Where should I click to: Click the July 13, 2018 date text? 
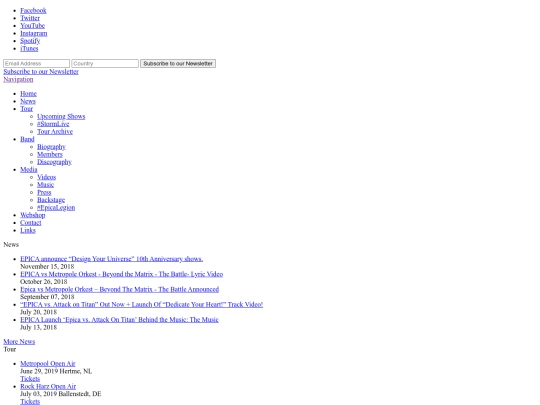(x=39, y=327)
